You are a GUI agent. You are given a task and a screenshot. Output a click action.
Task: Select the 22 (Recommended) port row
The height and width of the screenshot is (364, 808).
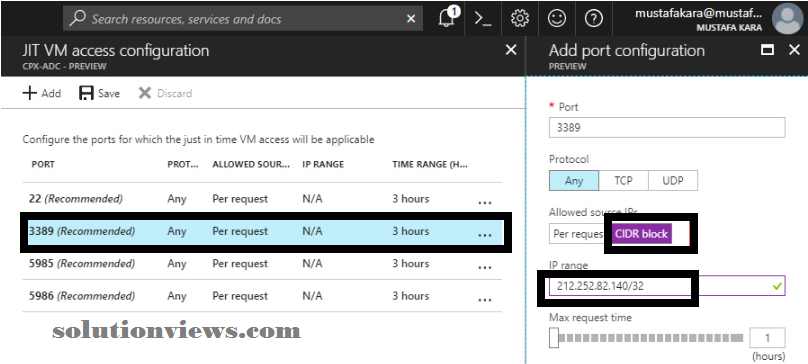pos(262,198)
